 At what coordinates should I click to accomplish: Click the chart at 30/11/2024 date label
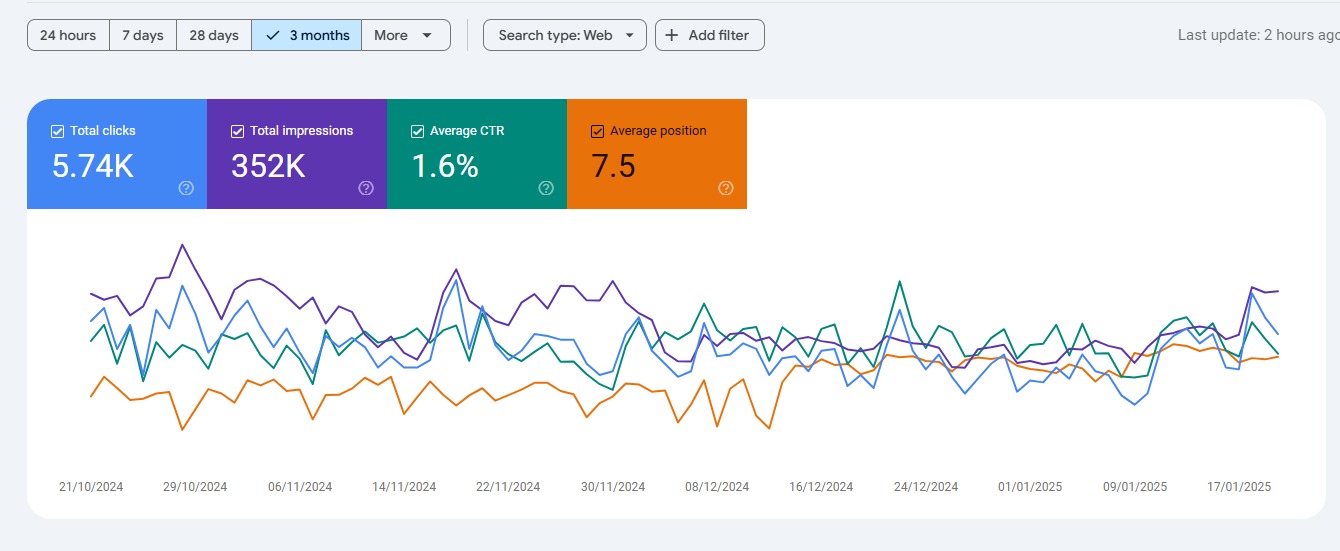point(613,487)
